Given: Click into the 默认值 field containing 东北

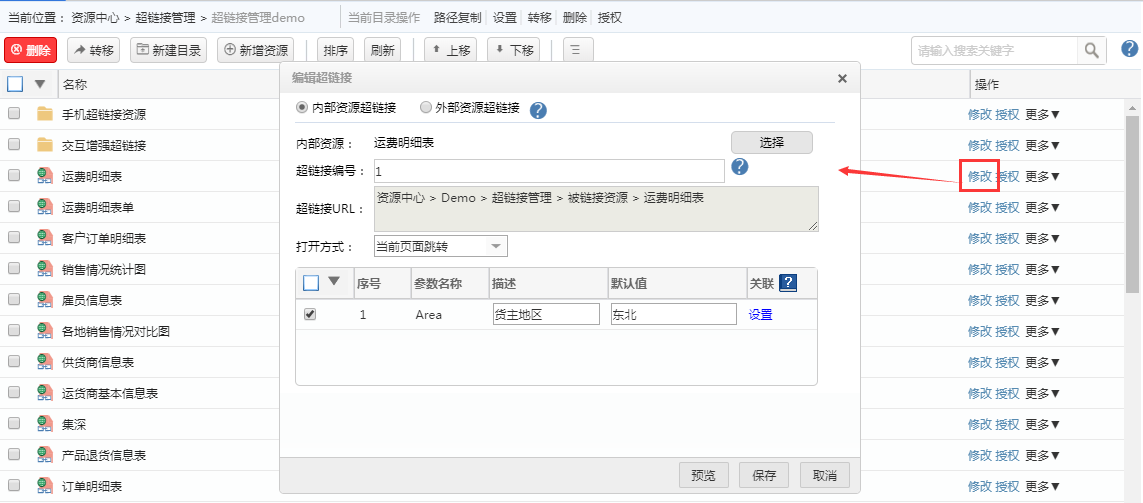Looking at the screenshot, I should [672, 314].
